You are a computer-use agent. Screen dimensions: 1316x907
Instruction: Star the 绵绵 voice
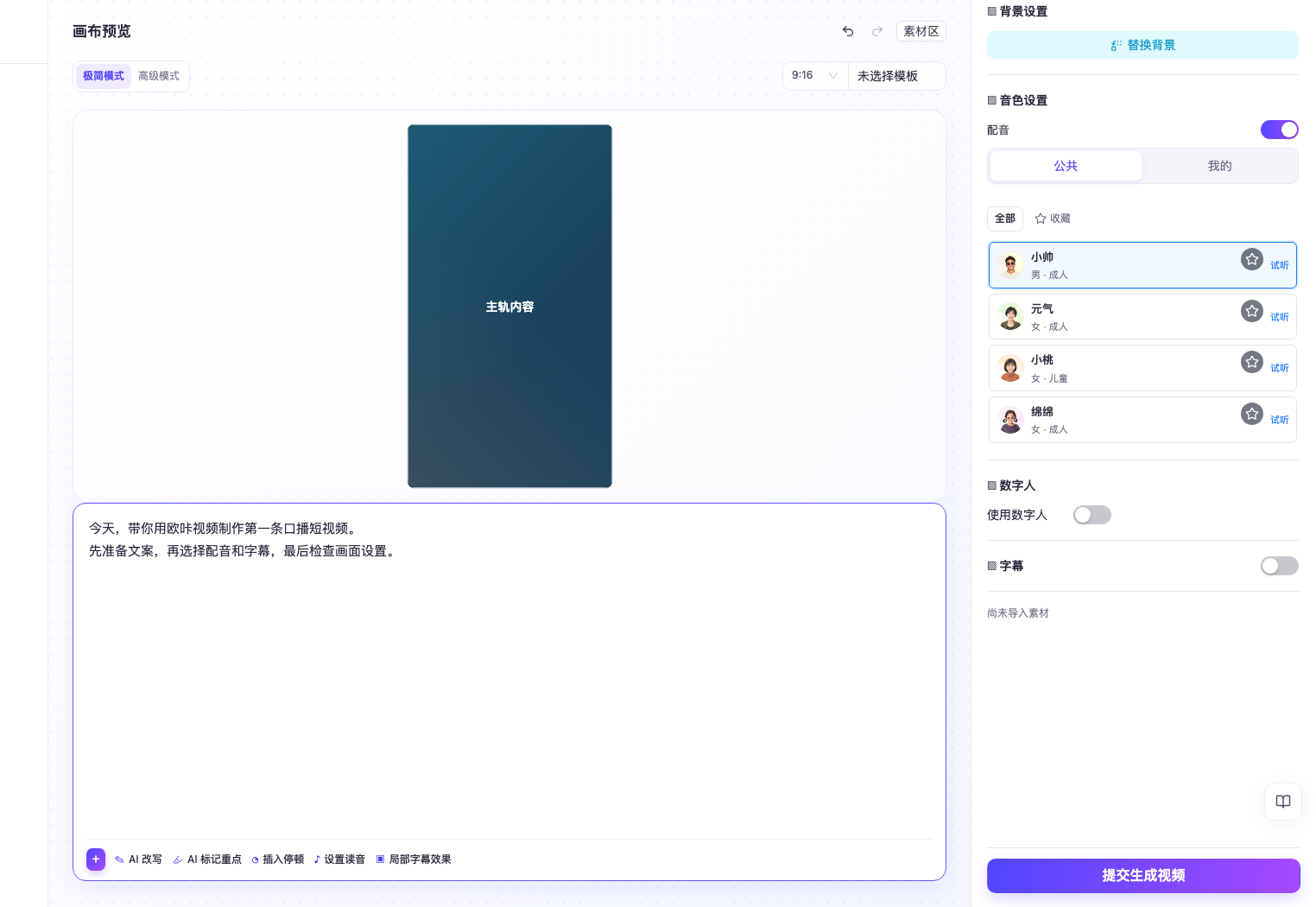[x=1252, y=414]
